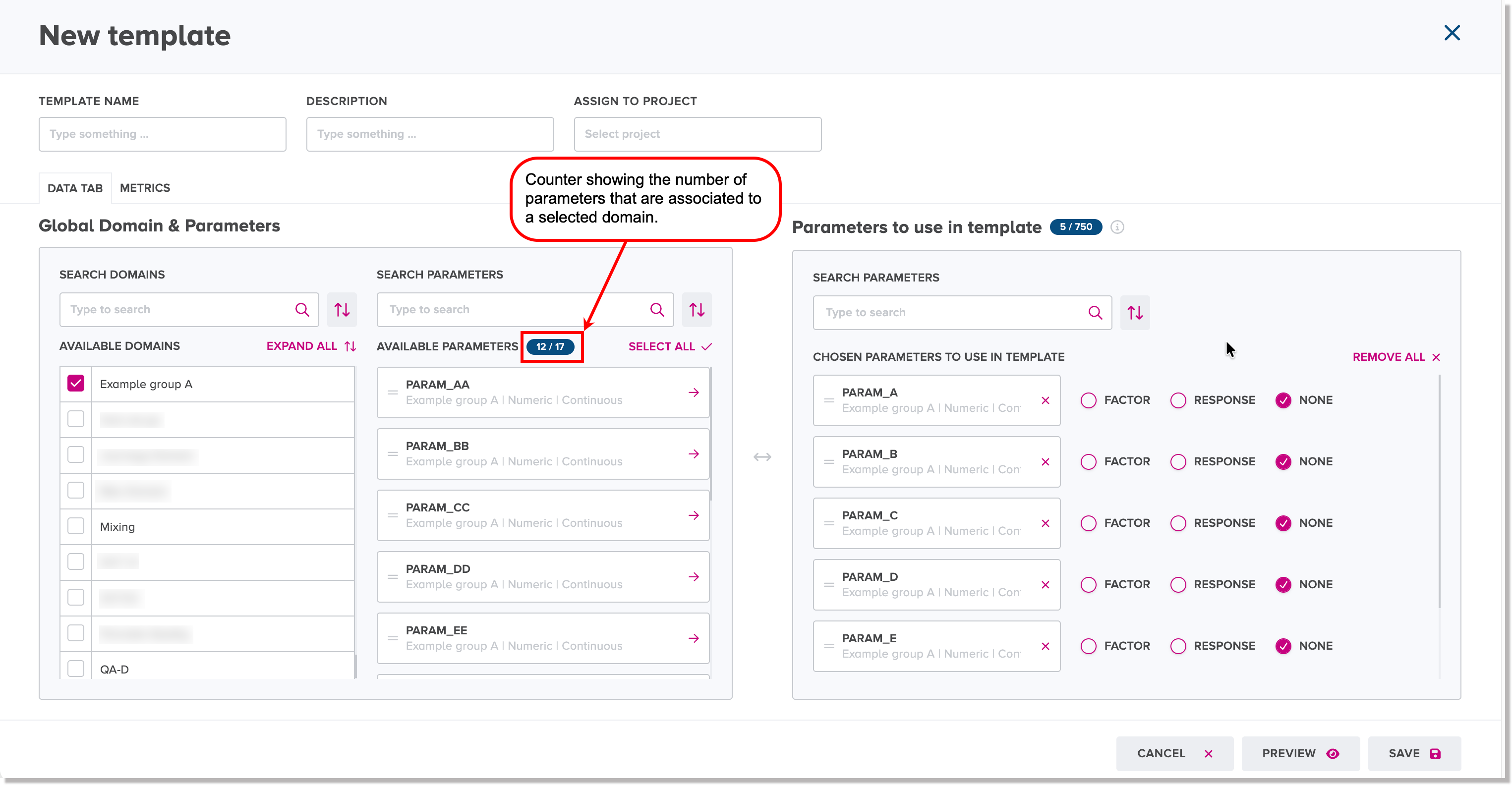
Task: Click REMOVE ALL chosen parameters
Action: point(1396,357)
